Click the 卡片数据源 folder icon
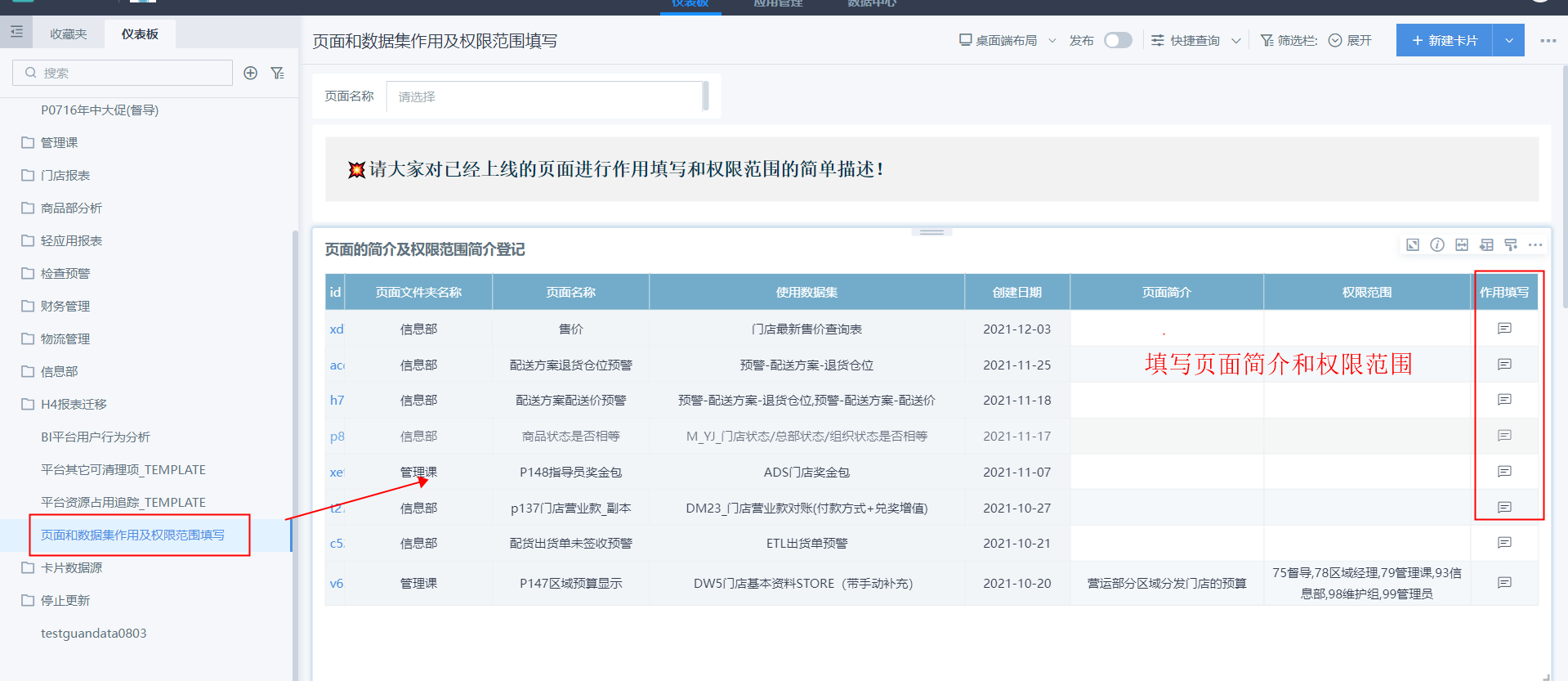 tap(28, 567)
